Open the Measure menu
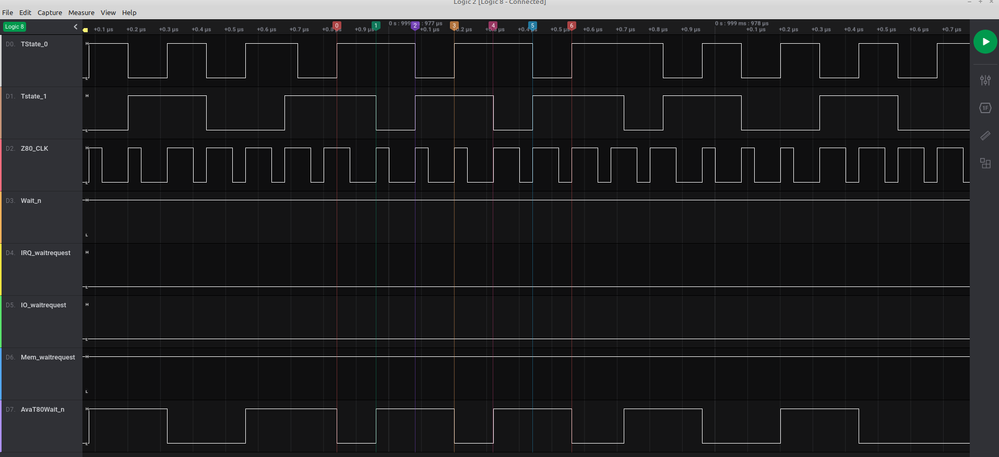The height and width of the screenshot is (457, 999). coord(82,13)
